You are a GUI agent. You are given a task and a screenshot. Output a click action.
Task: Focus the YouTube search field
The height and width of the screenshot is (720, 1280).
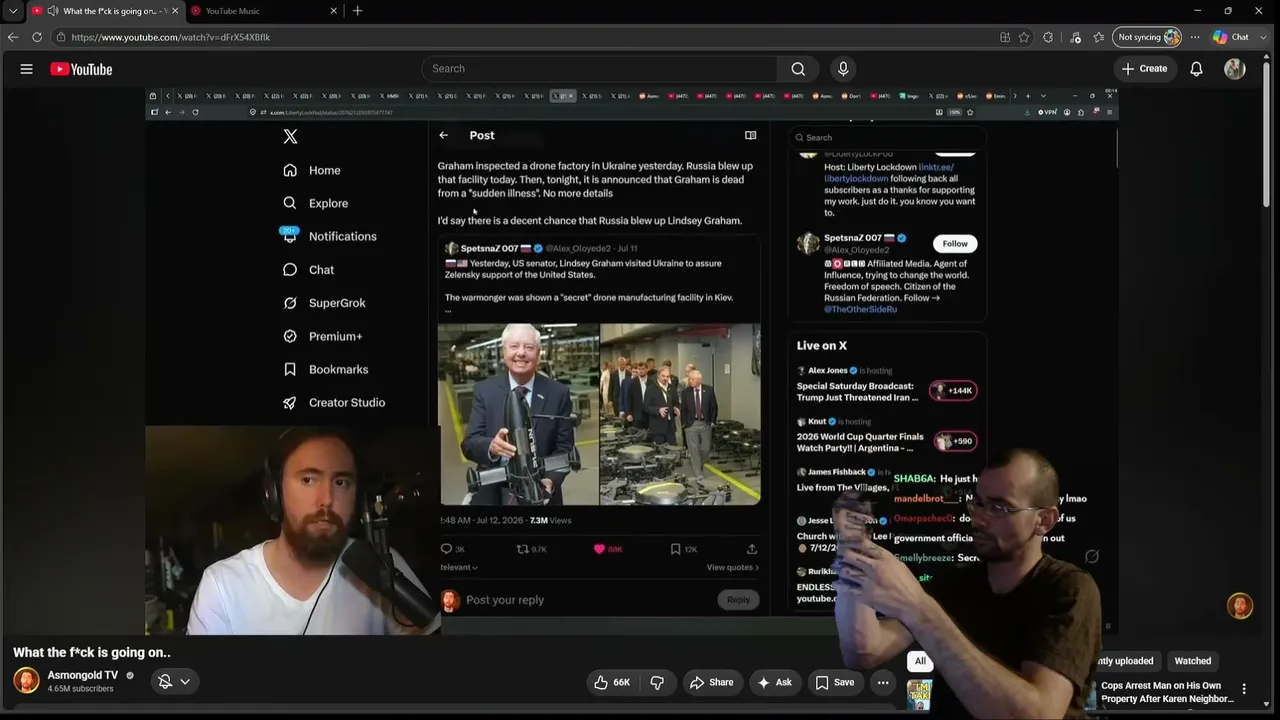pyautogui.click(x=600, y=69)
